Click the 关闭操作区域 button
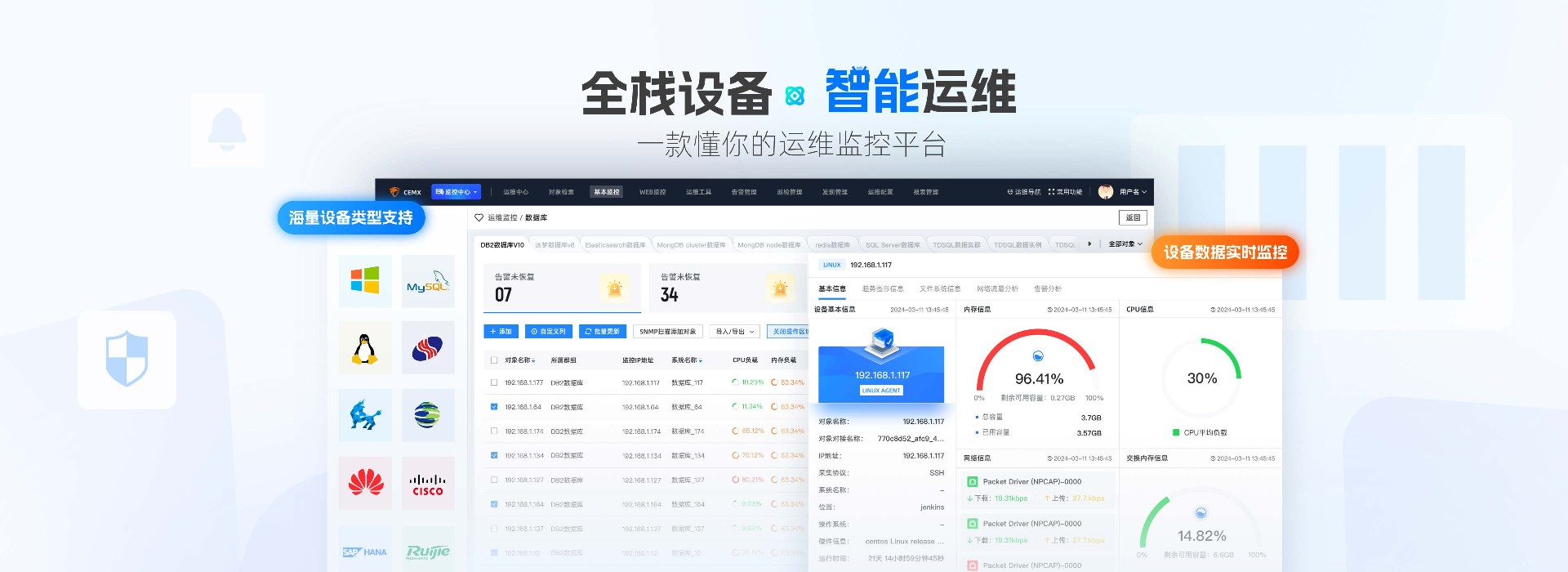This screenshot has width=1568, height=572. click(x=788, y=332)
